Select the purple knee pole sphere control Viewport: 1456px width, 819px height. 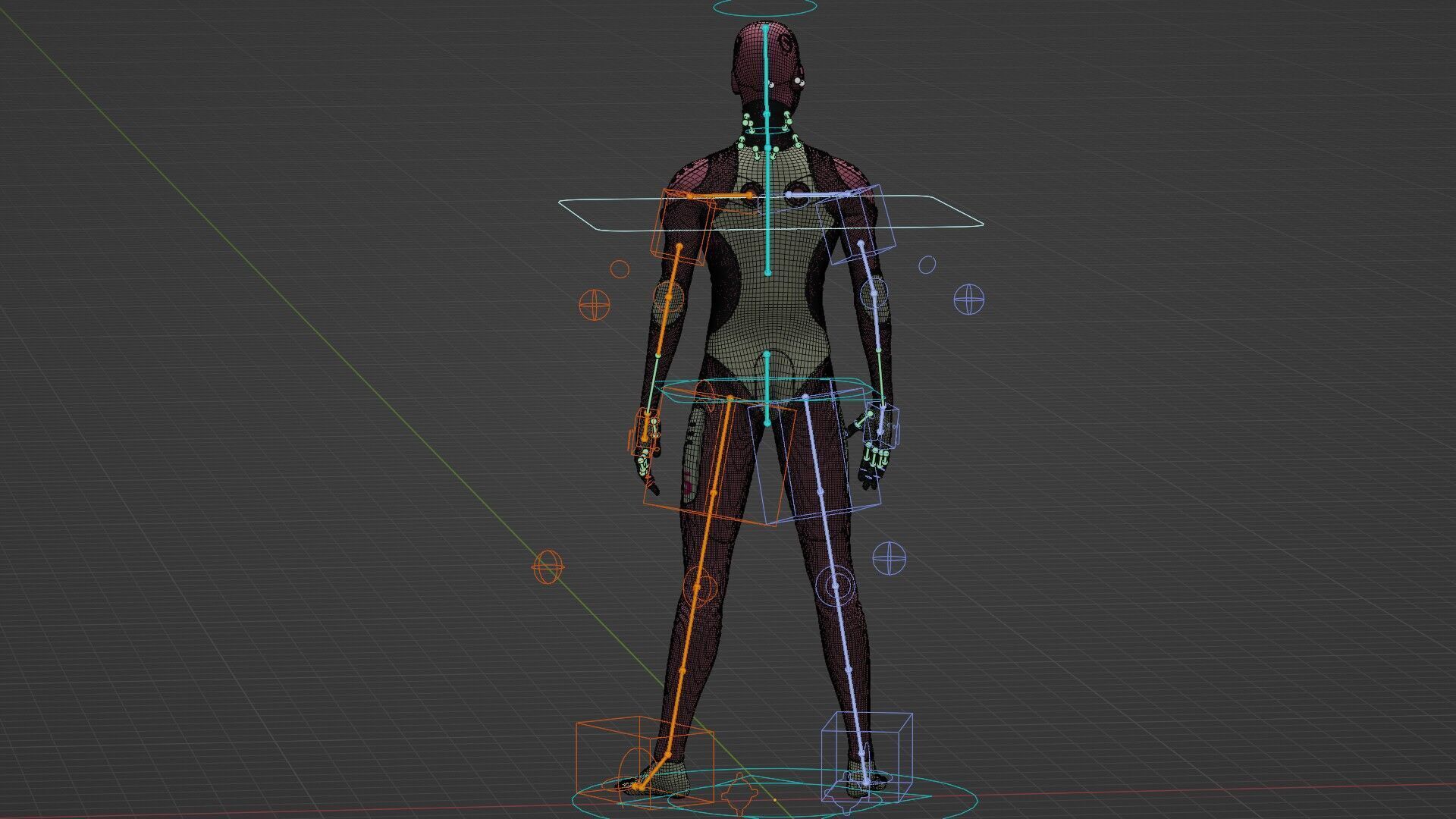point(890,558)
